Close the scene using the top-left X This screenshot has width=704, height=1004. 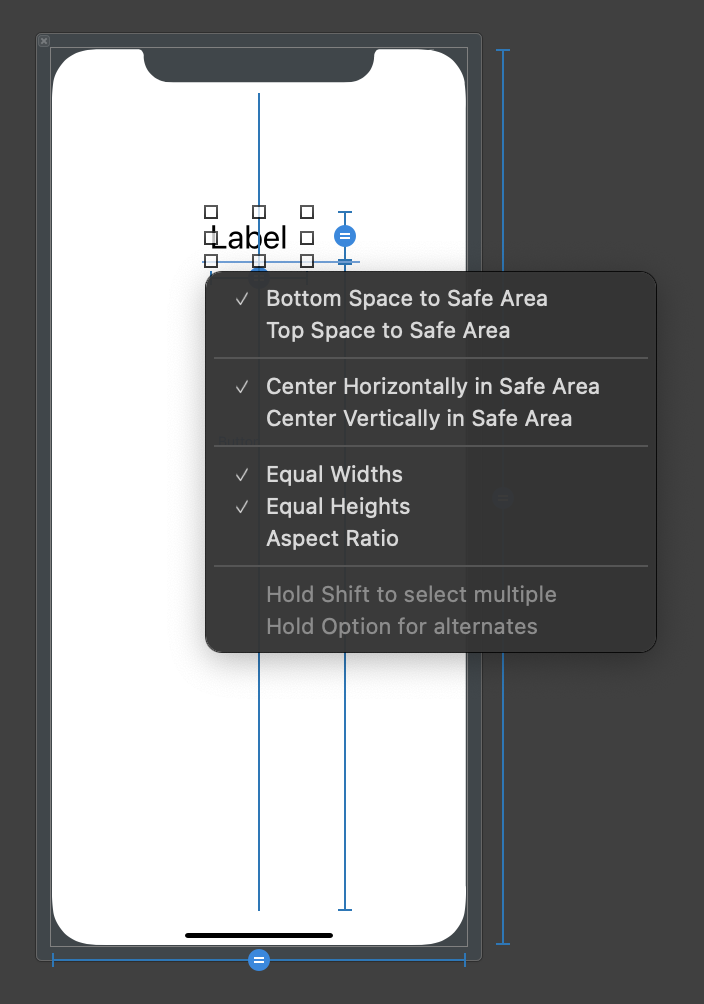[x=44, y=41]
